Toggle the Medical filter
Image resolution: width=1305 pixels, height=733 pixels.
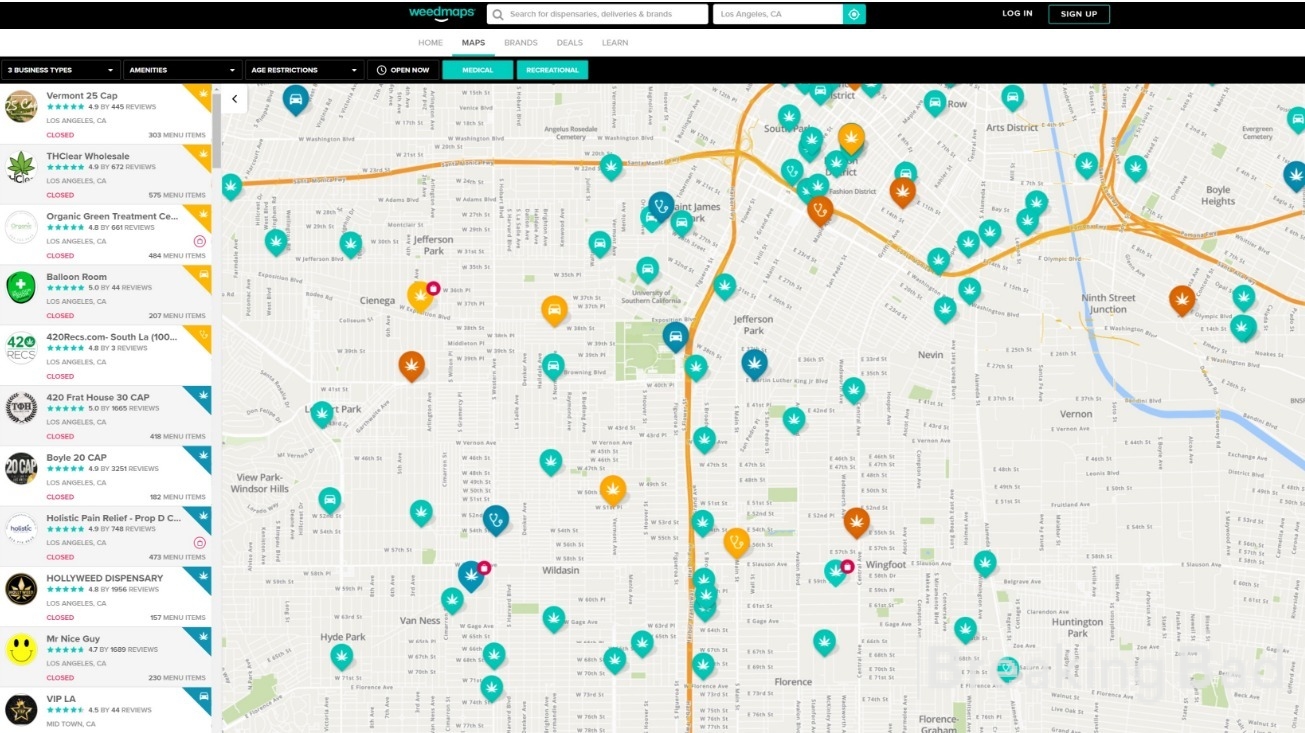(x=477, y=70)
